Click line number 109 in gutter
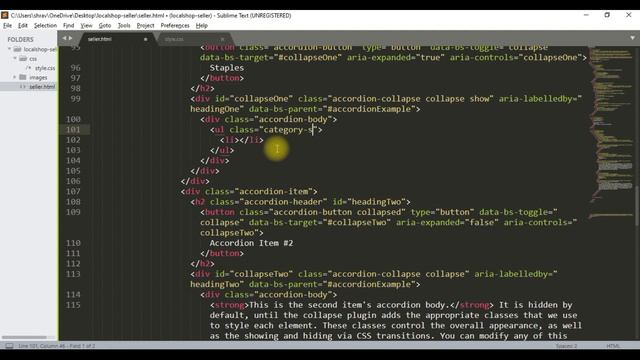Screen dimensions: 640x360 [73, 212]
